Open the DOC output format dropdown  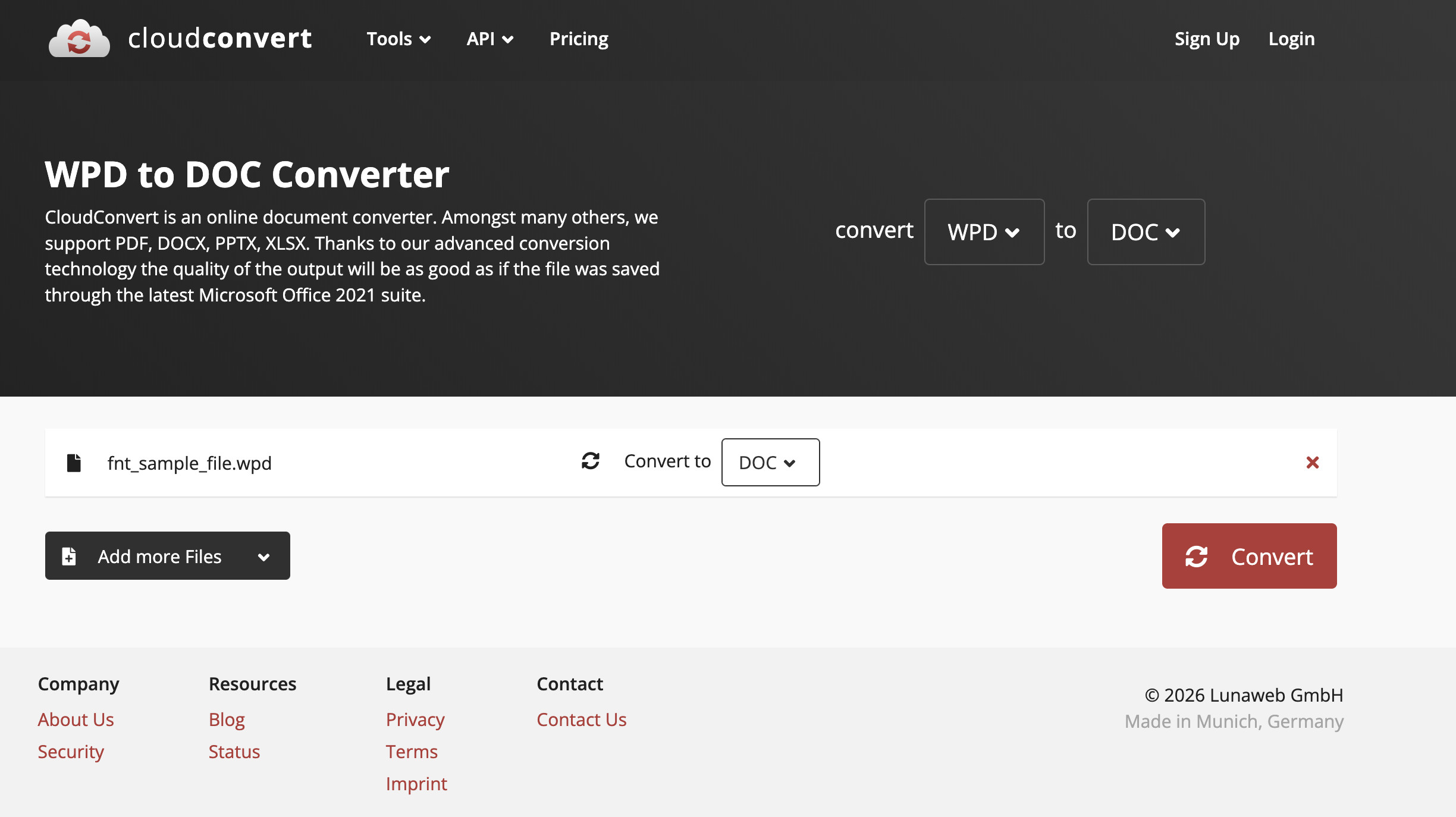coord(1146,232)
